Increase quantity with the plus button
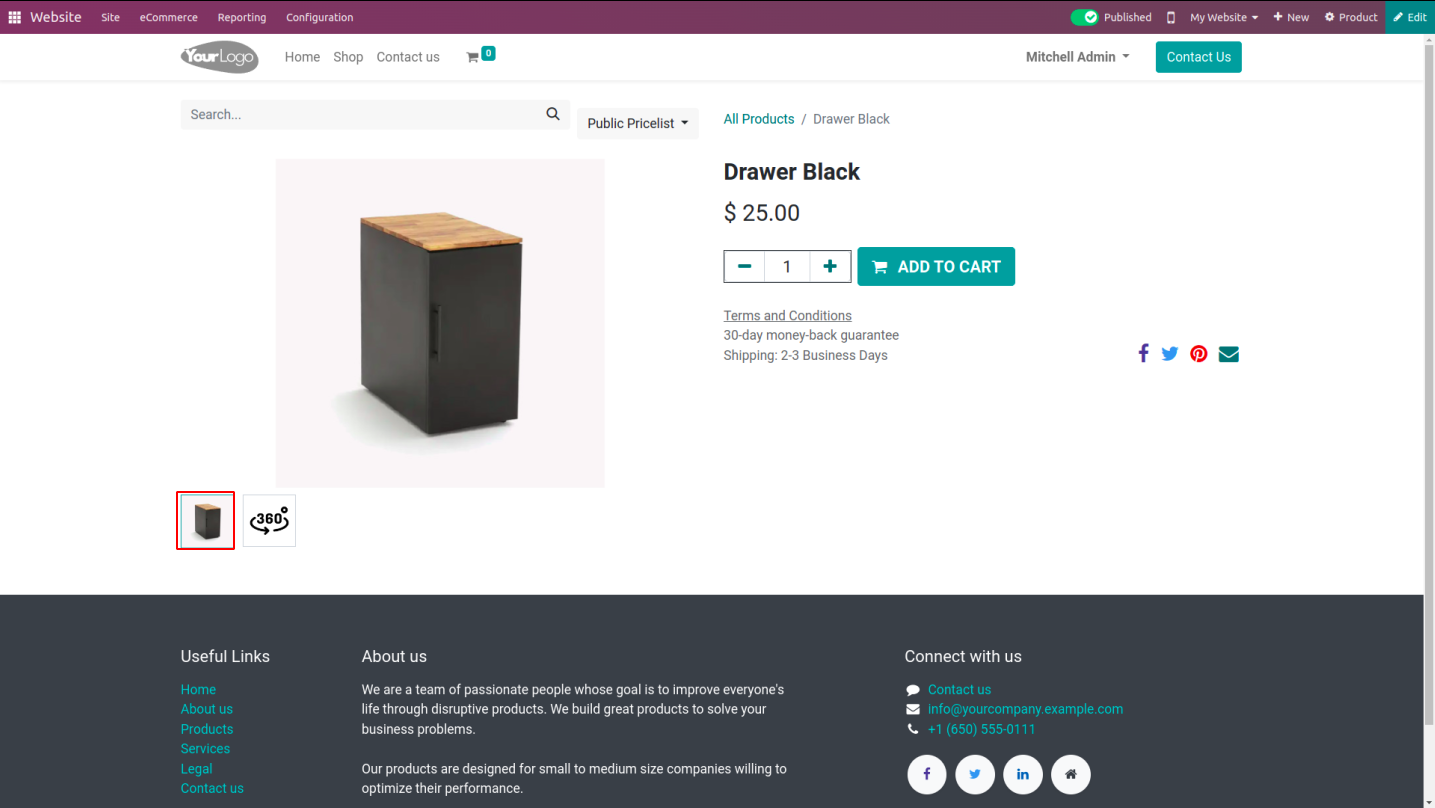Viewport: 1435px width, 808px height. [x=830, y=266]
